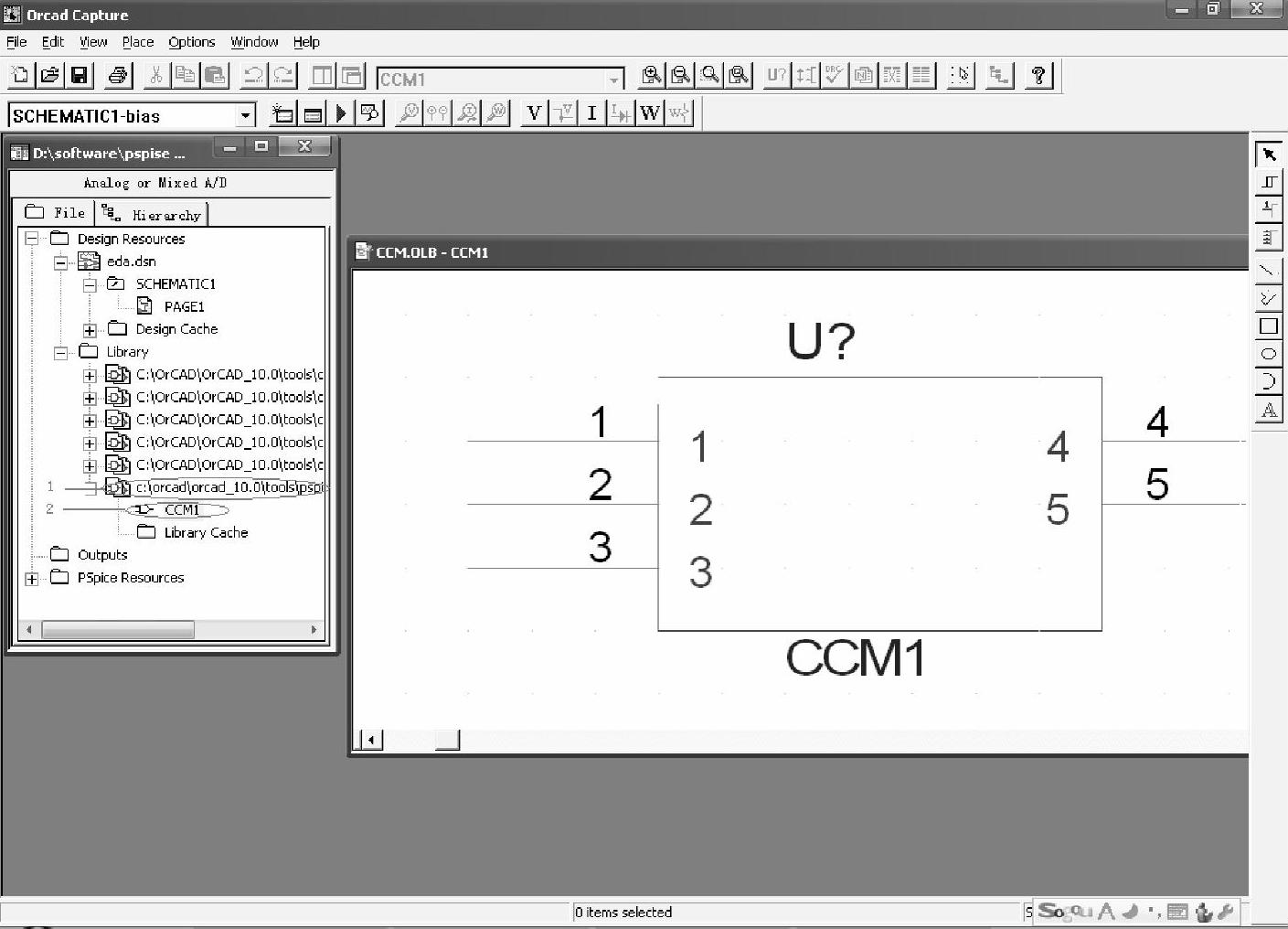Save the design with the floppy icon
Screen dimensions: 1288x929
click(80, 76)
